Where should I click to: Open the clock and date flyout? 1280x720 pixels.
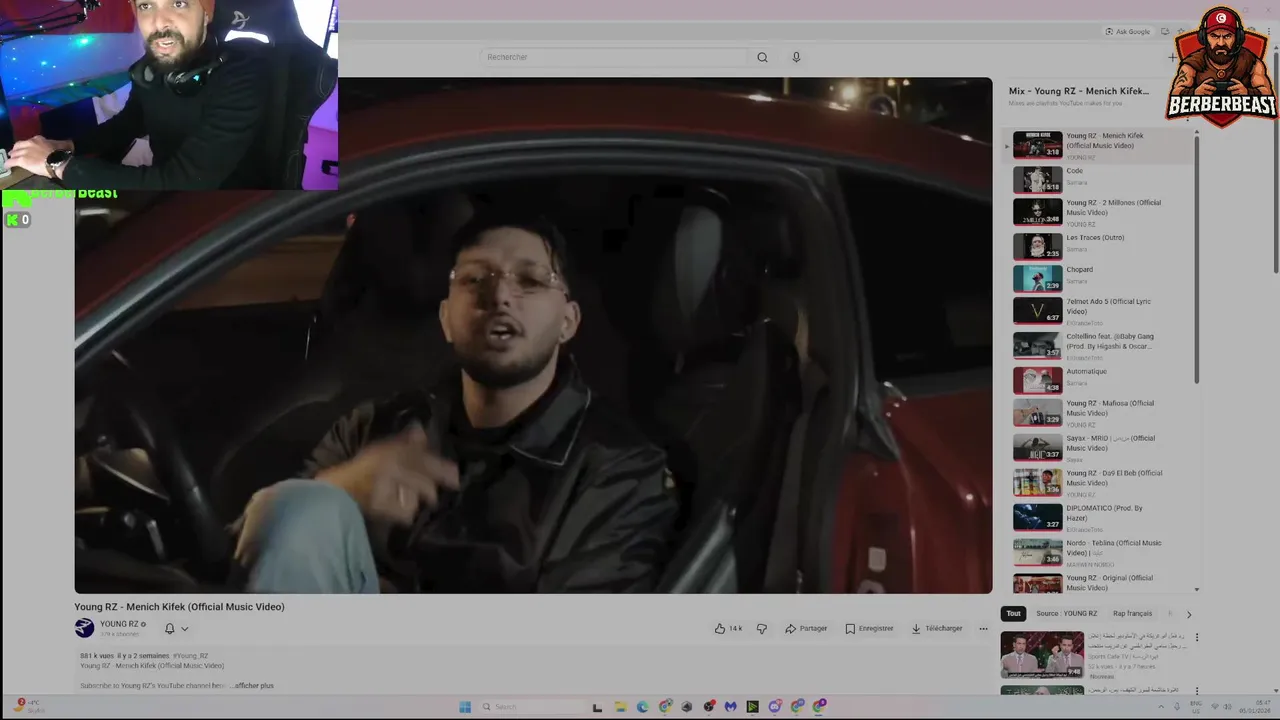[1255, 706]
